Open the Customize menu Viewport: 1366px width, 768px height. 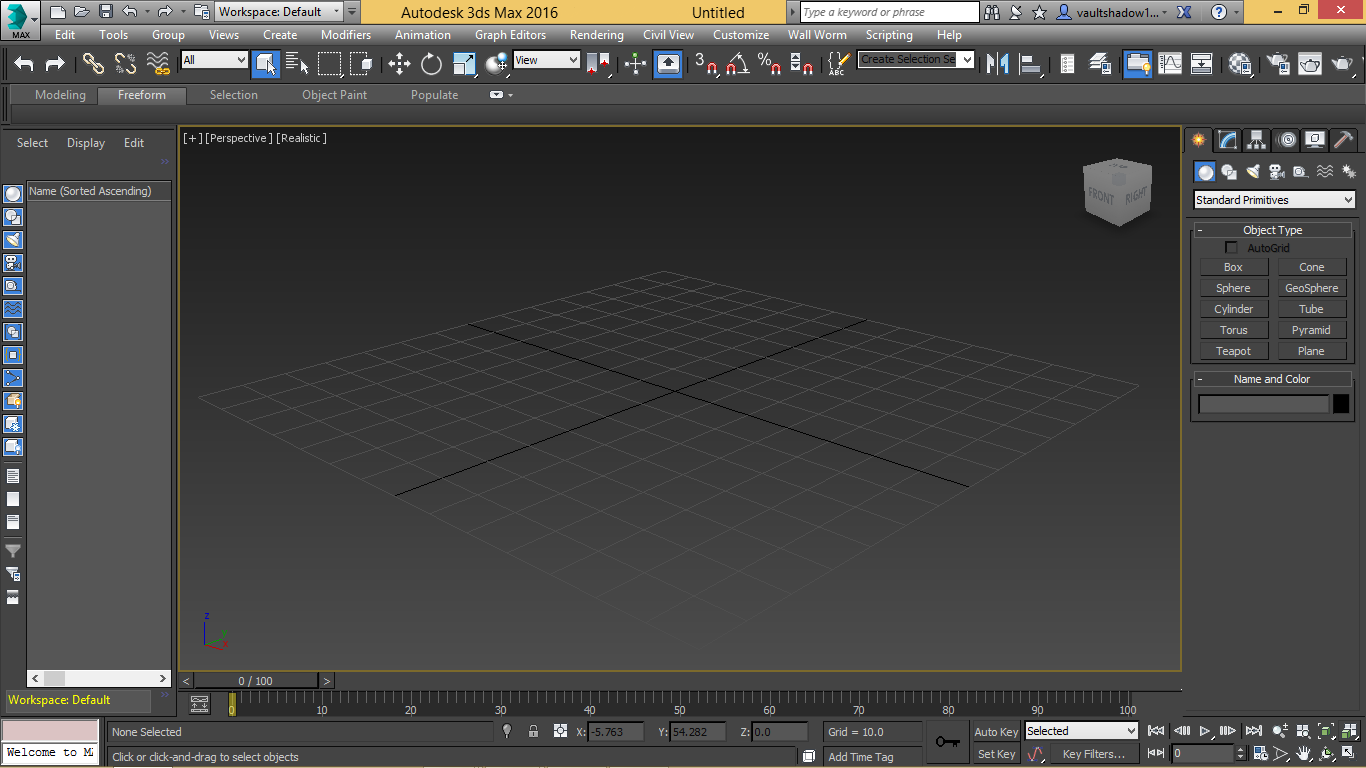click(741, 35)
